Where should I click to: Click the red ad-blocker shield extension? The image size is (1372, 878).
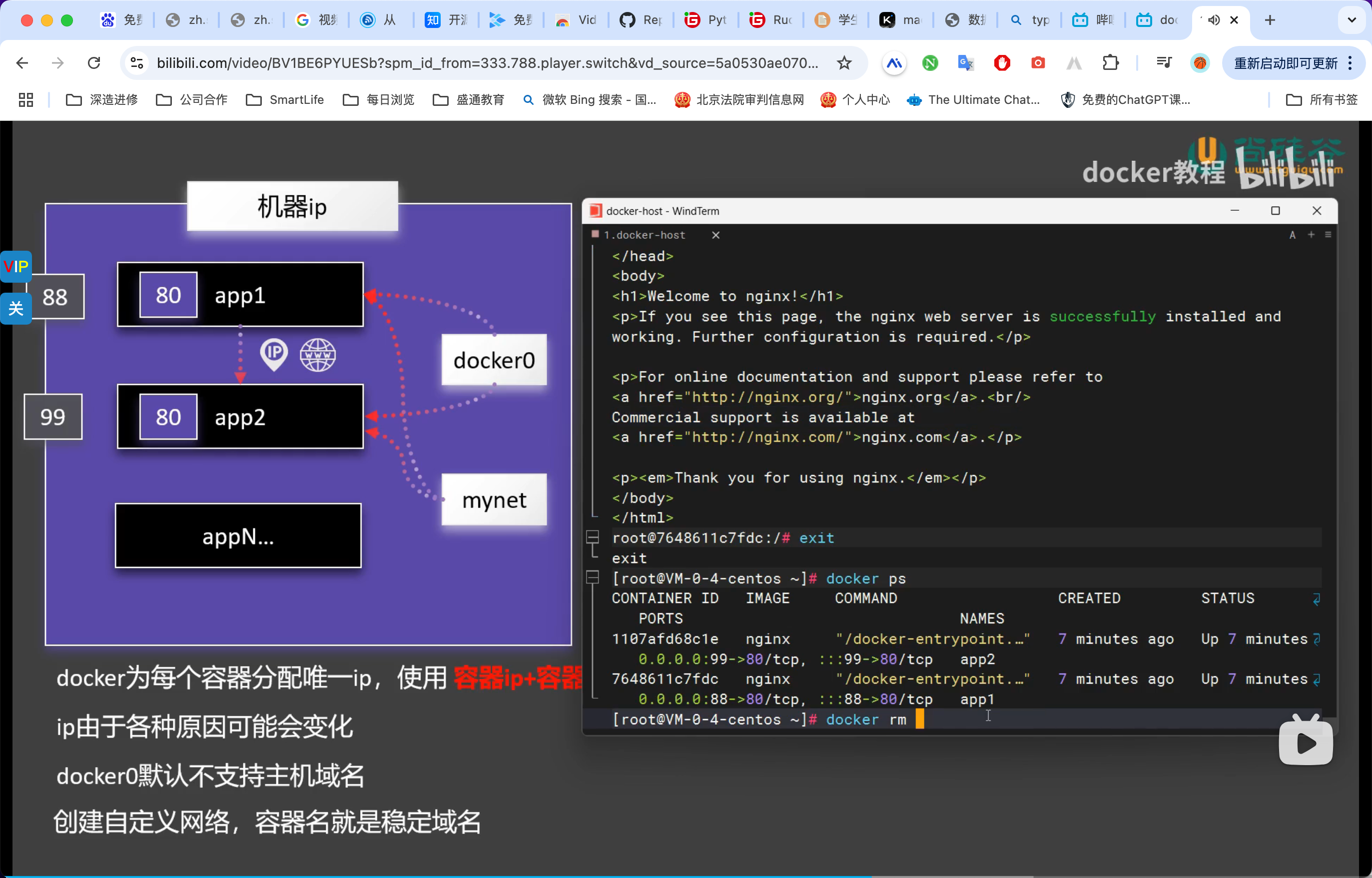point(1002,63)
